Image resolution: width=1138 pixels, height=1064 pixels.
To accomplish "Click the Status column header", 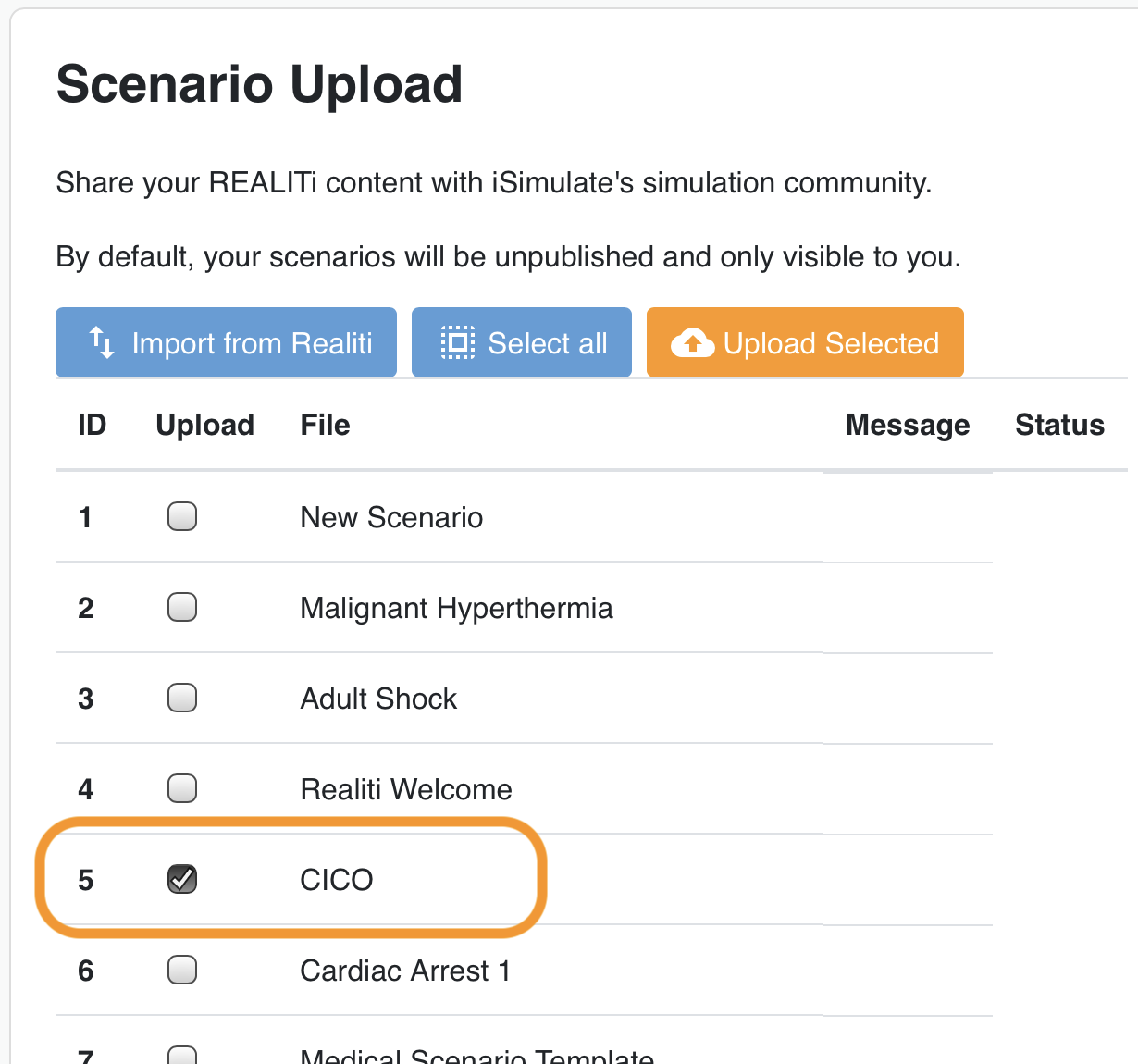I will pos(1060,425).
